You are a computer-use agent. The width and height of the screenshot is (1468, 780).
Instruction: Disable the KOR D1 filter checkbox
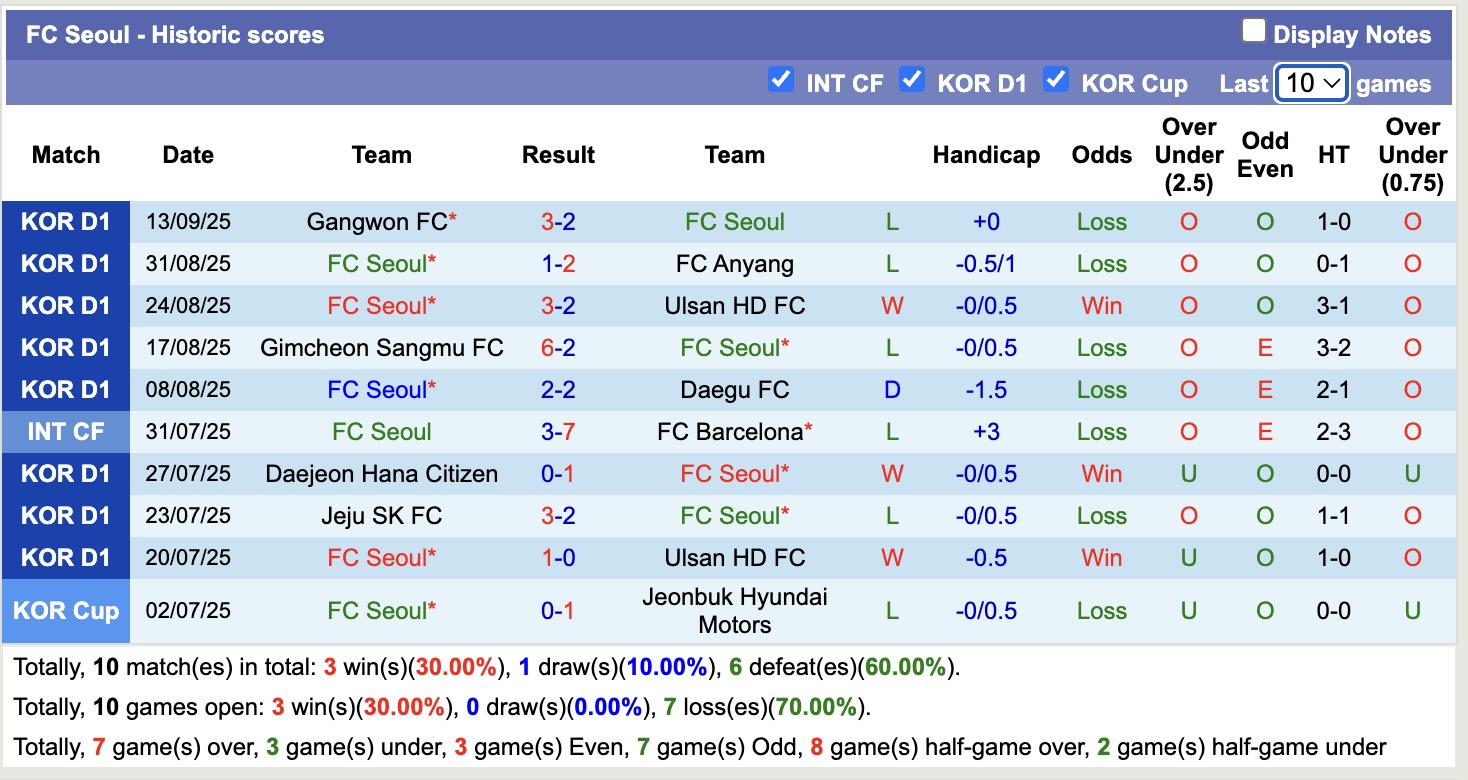(x=912, y=81)
